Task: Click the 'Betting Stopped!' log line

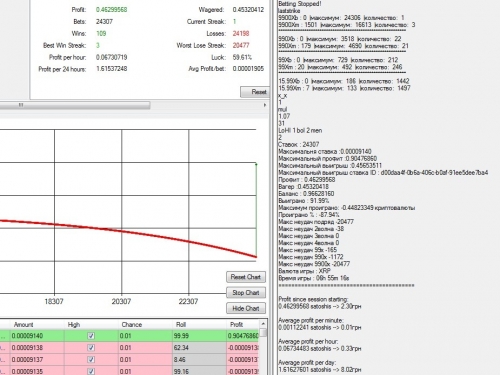Action: point(300,4)
